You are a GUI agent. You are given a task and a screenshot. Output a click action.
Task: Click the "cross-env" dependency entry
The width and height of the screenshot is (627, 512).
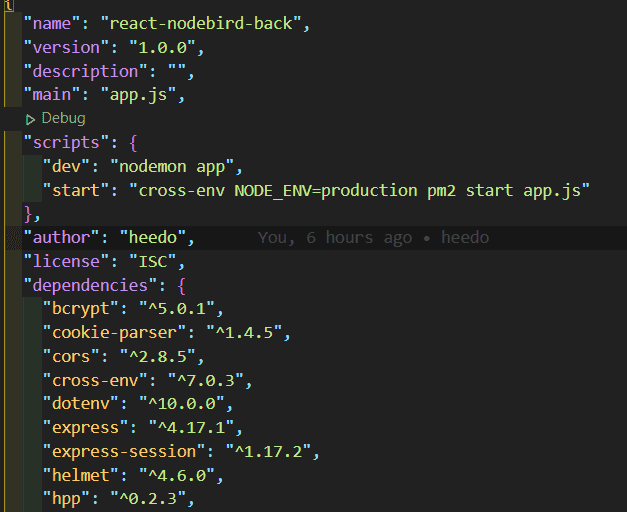pyautogui.click(x=148, y=380)
